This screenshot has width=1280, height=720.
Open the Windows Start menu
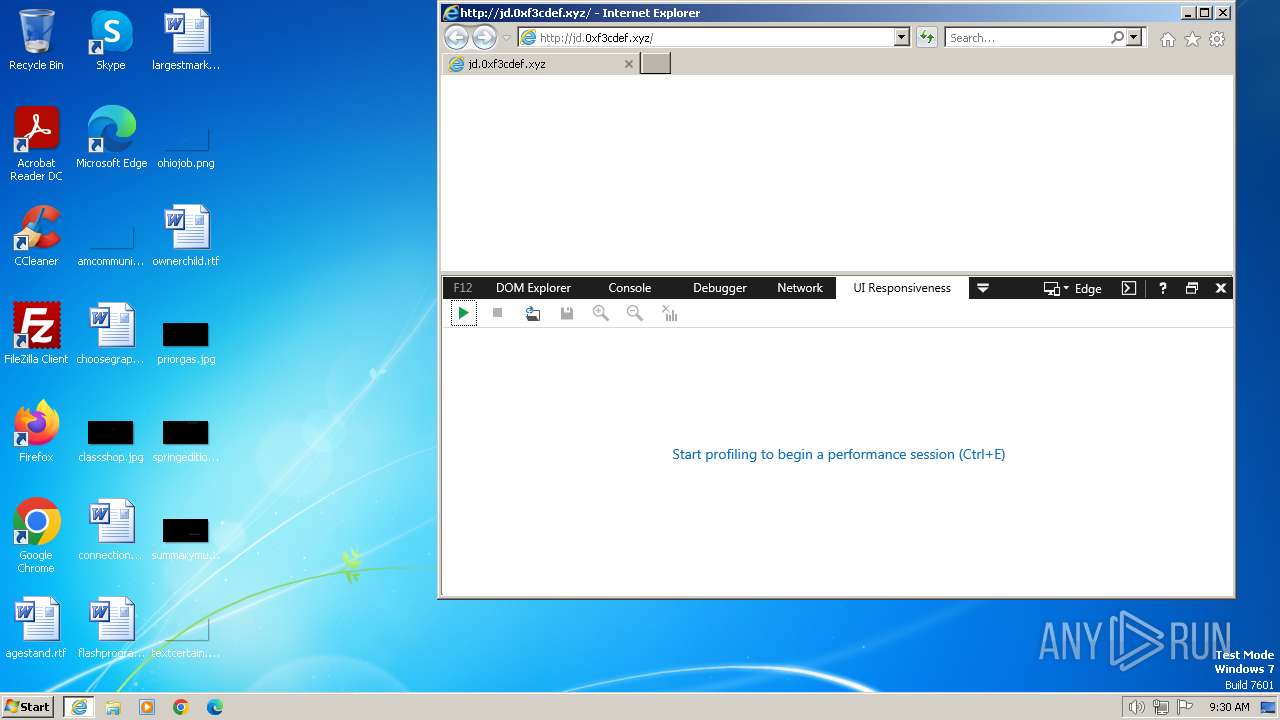(28, 706)
